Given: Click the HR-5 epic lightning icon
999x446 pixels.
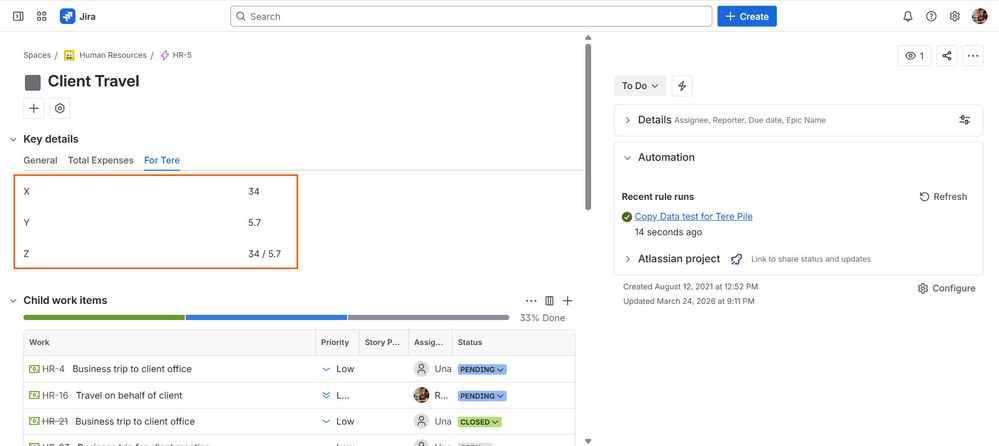Looking at the screenshot, I should tap(165, 55).
